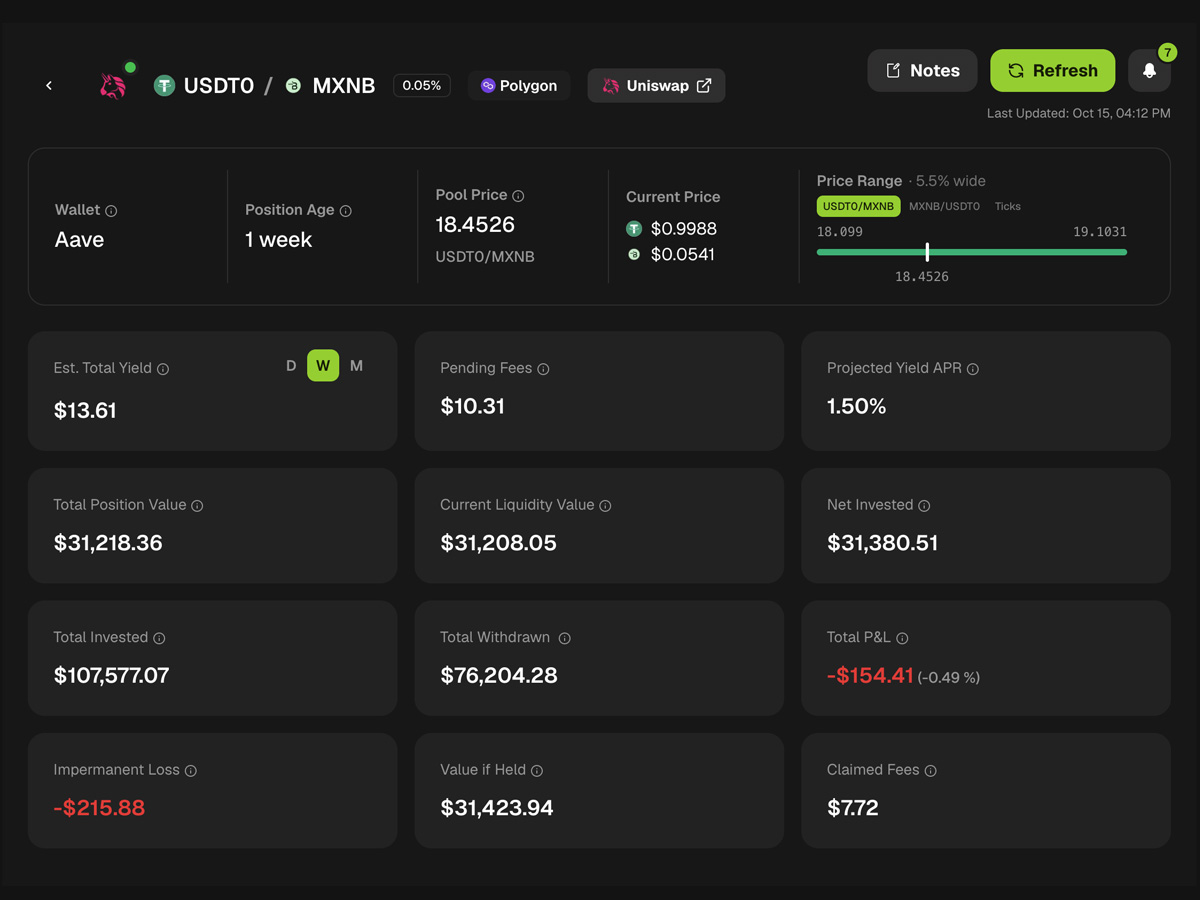Switch price range view to Ticks
Viewport: 1200px width, 900px height.
(x=1008, y=206)
